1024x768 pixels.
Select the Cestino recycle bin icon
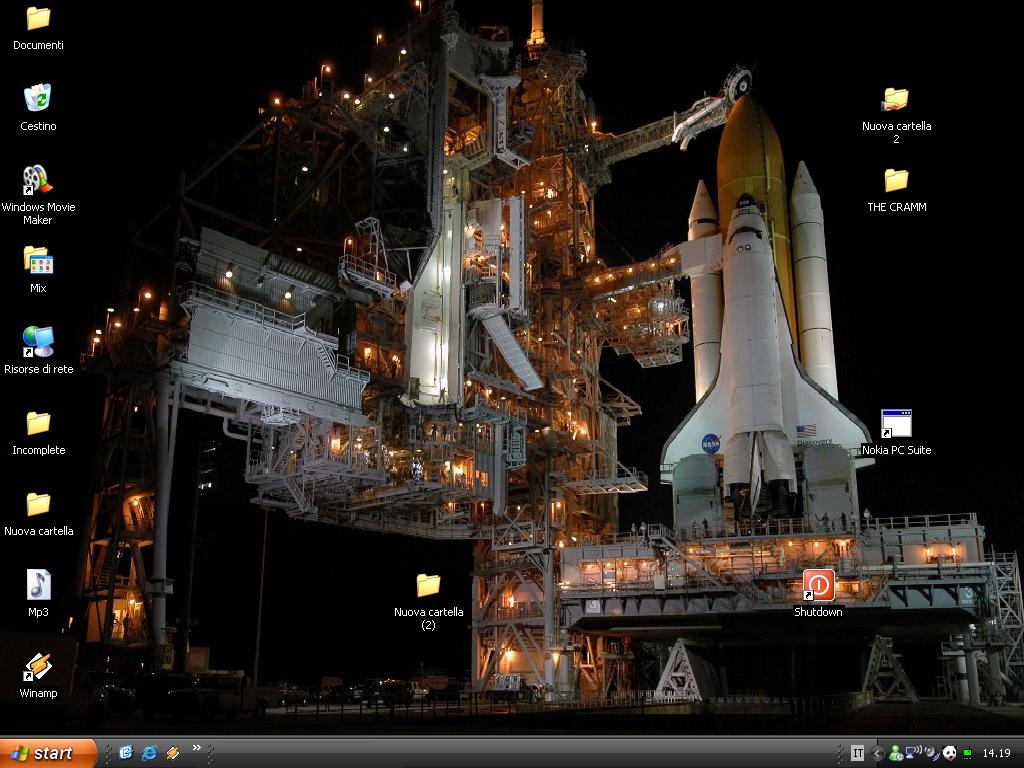click(38, 107)
